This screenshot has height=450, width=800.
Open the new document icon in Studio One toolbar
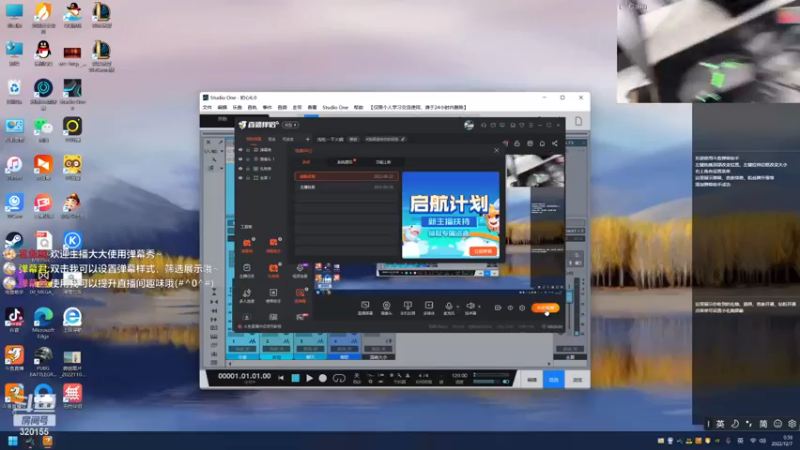click(x=579, y=121)
